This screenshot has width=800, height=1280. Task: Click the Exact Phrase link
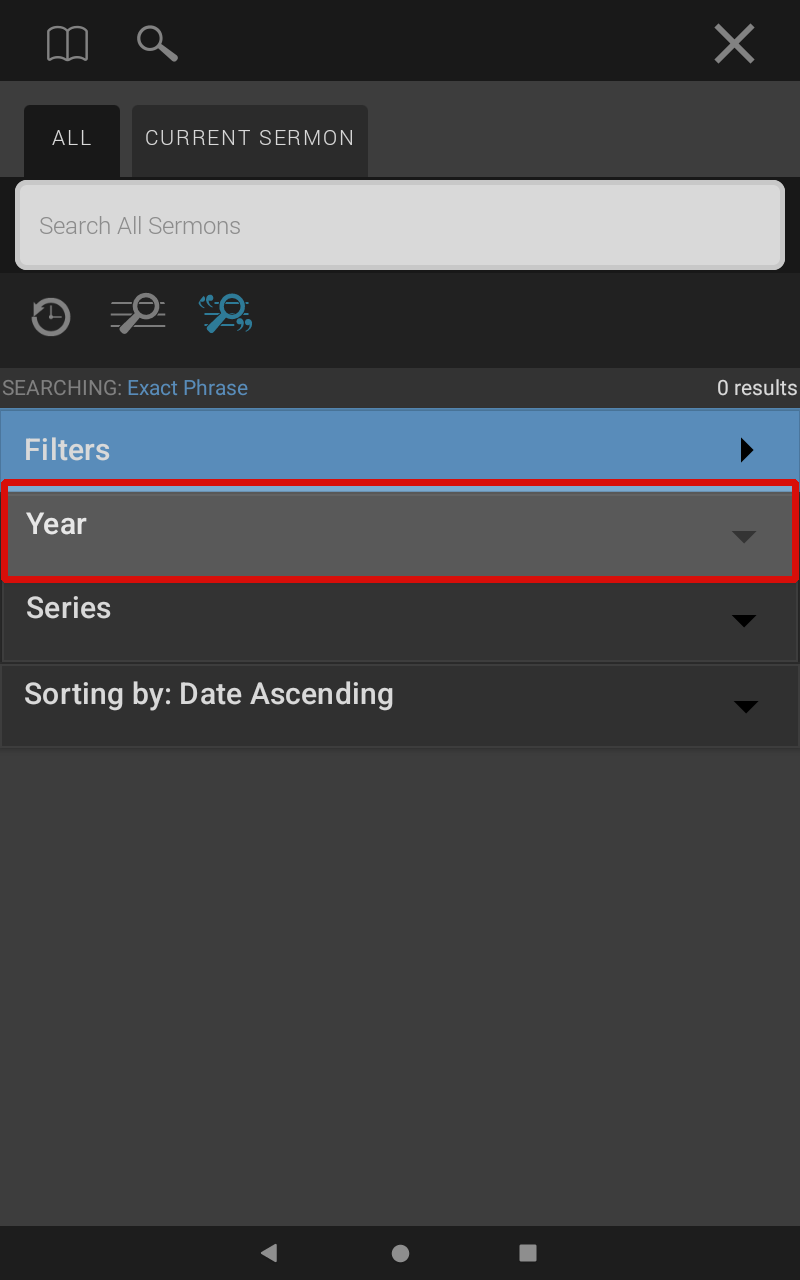coord(187,388)
